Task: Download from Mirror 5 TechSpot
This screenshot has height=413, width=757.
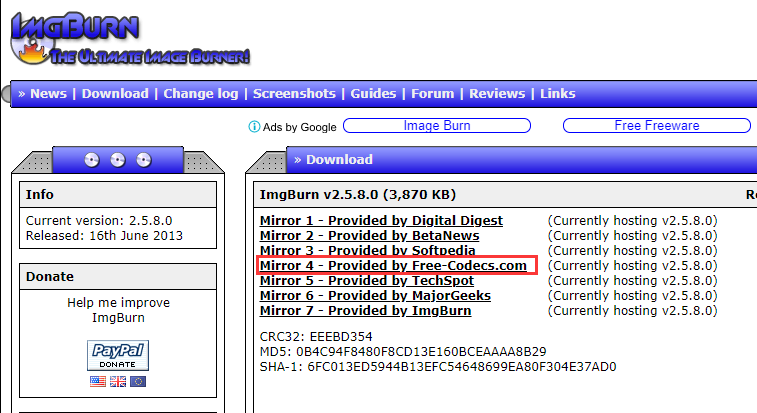Action: click(367, 281)
